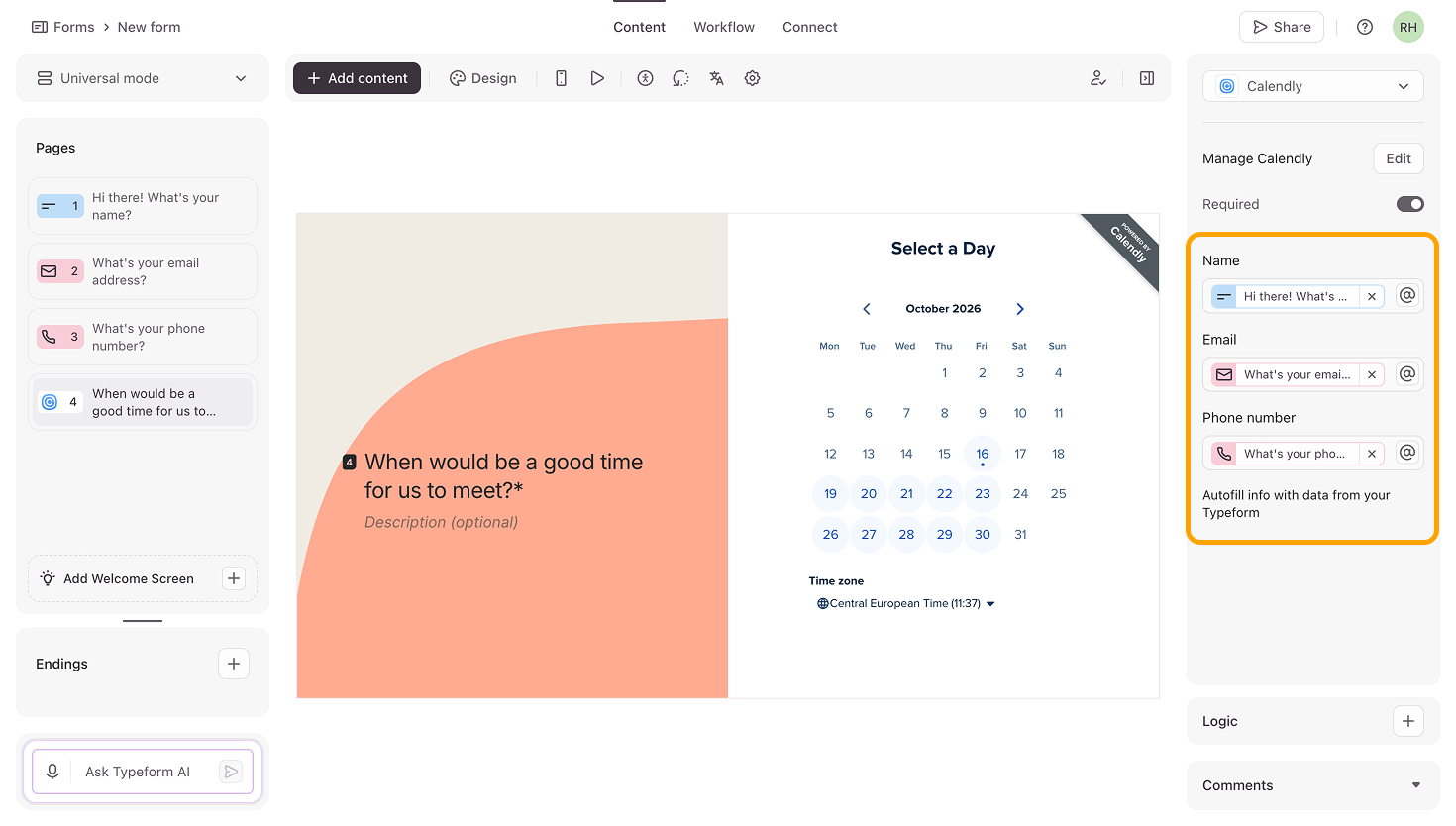Screen dimensions: 1456x826
Task: Open the Design panel
Action: pos(483,78)
